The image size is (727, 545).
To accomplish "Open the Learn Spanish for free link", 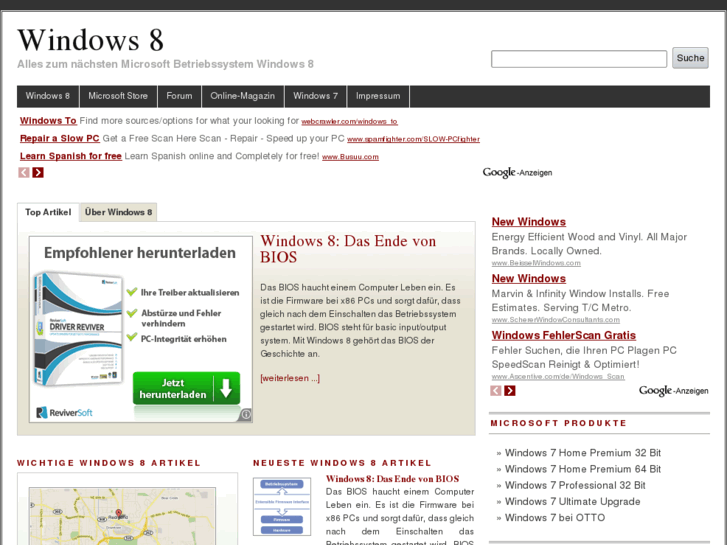I will point(70,156).
